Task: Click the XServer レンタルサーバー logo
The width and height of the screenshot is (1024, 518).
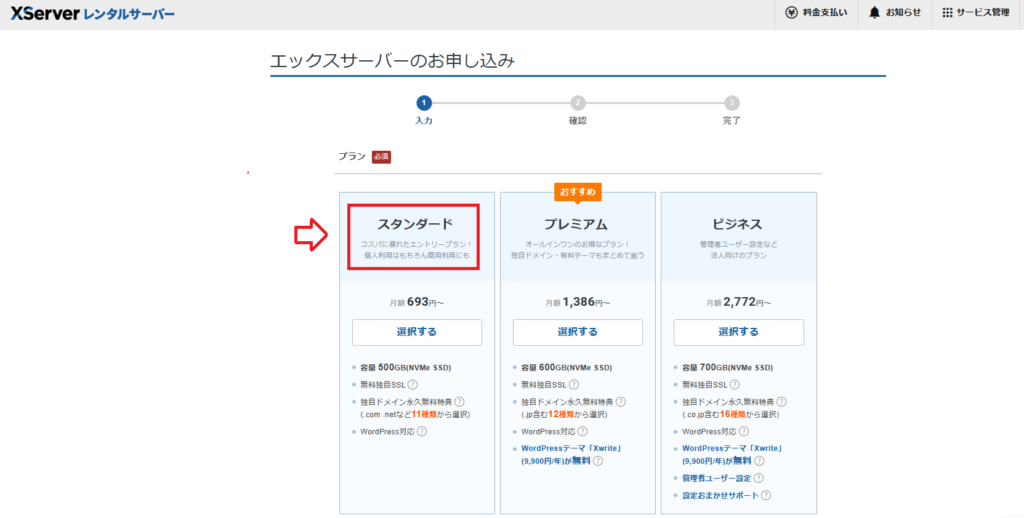Action: tap(92, 14)
